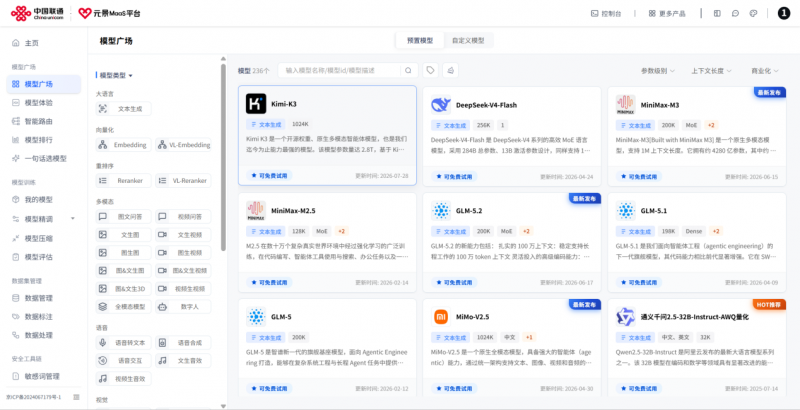Image resolution: width=800 pixels, height=410 pixels.
Task: Filter by 图文问答 type
Action: tap(123, 217)
